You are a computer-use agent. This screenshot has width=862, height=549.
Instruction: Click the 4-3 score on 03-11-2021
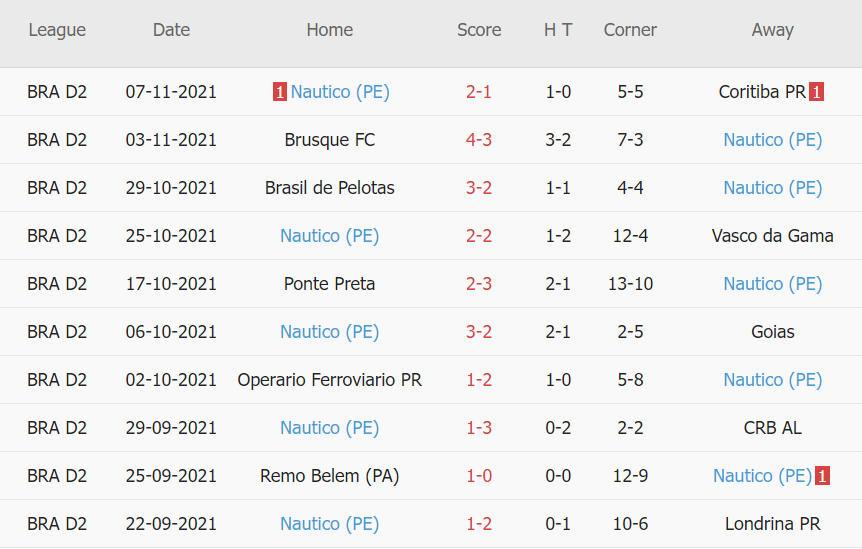coord(479,140)
